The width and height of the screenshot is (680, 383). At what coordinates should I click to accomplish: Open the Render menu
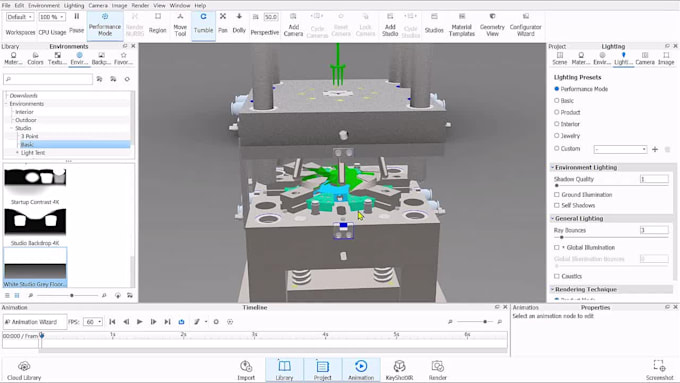(x=140, y=6)
